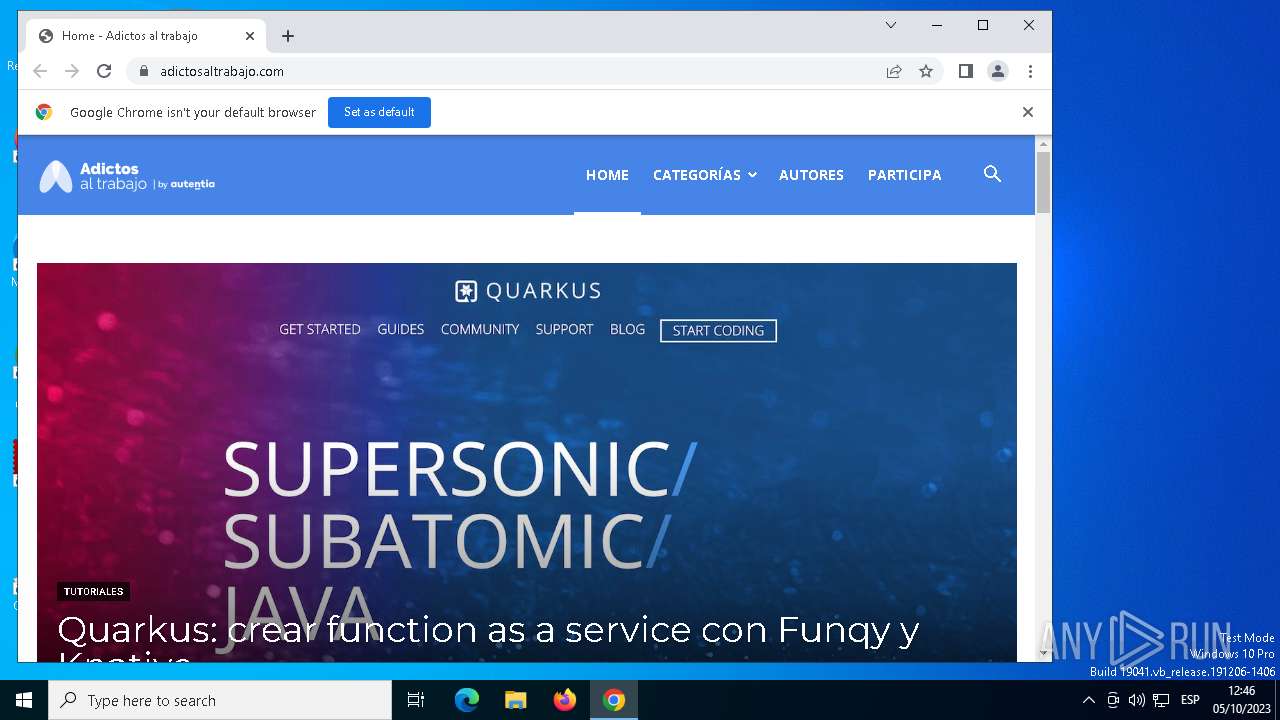Image resolution: width=1280 pixels, height=720 pixels.
Task: Select the Home - Adictos al trabajo tab
Action: click(x=145, y=36)
